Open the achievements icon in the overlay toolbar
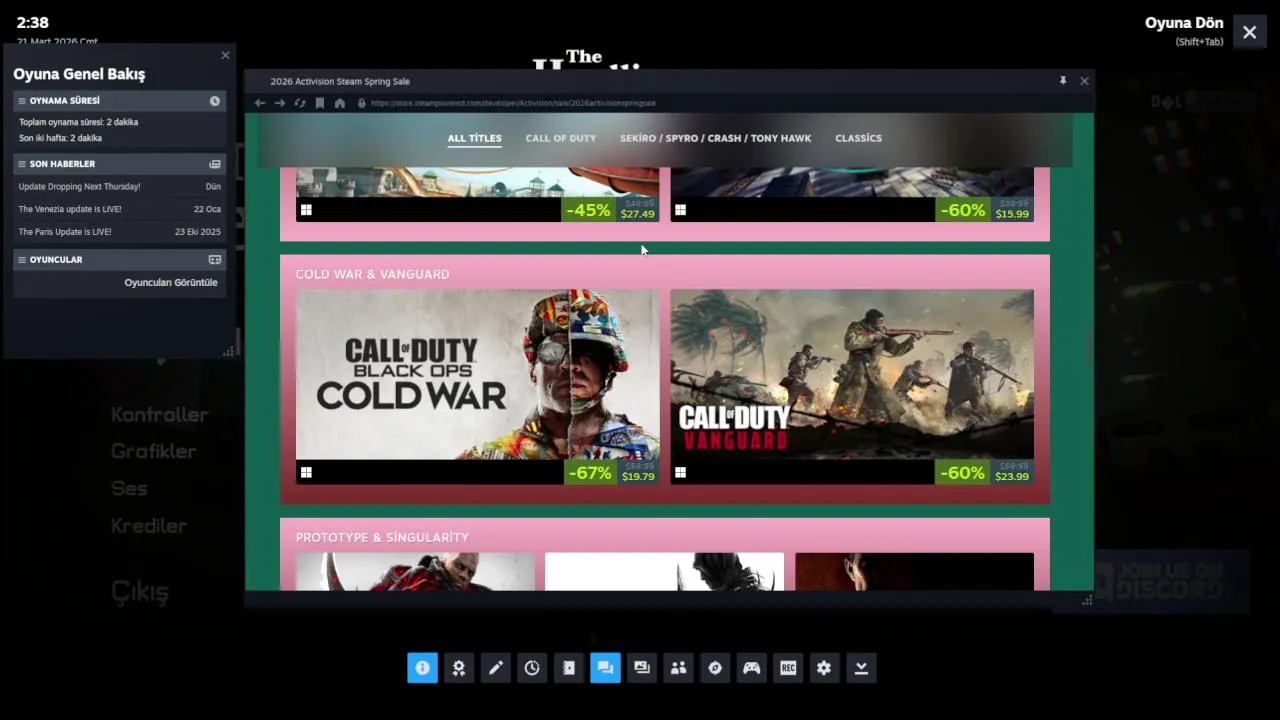This screenshot has height=720, width=1280. coord(459,668)
